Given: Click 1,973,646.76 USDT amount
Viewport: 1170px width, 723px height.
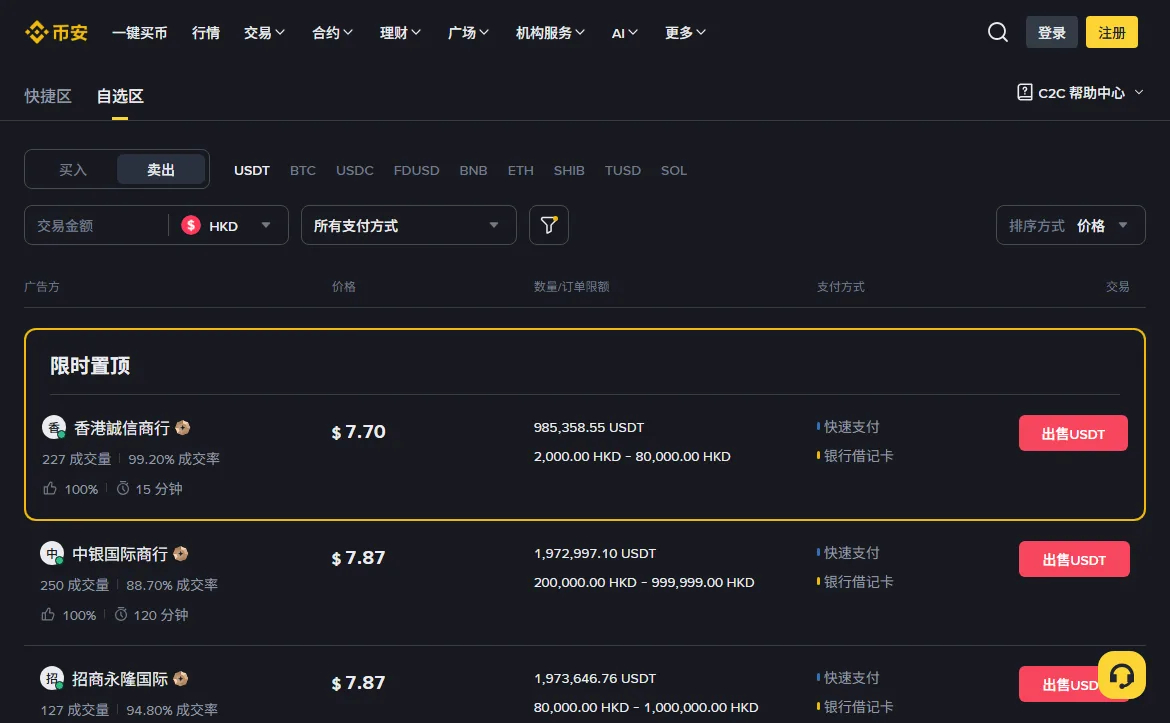Looking at the screenshot, I should [595, 678].
